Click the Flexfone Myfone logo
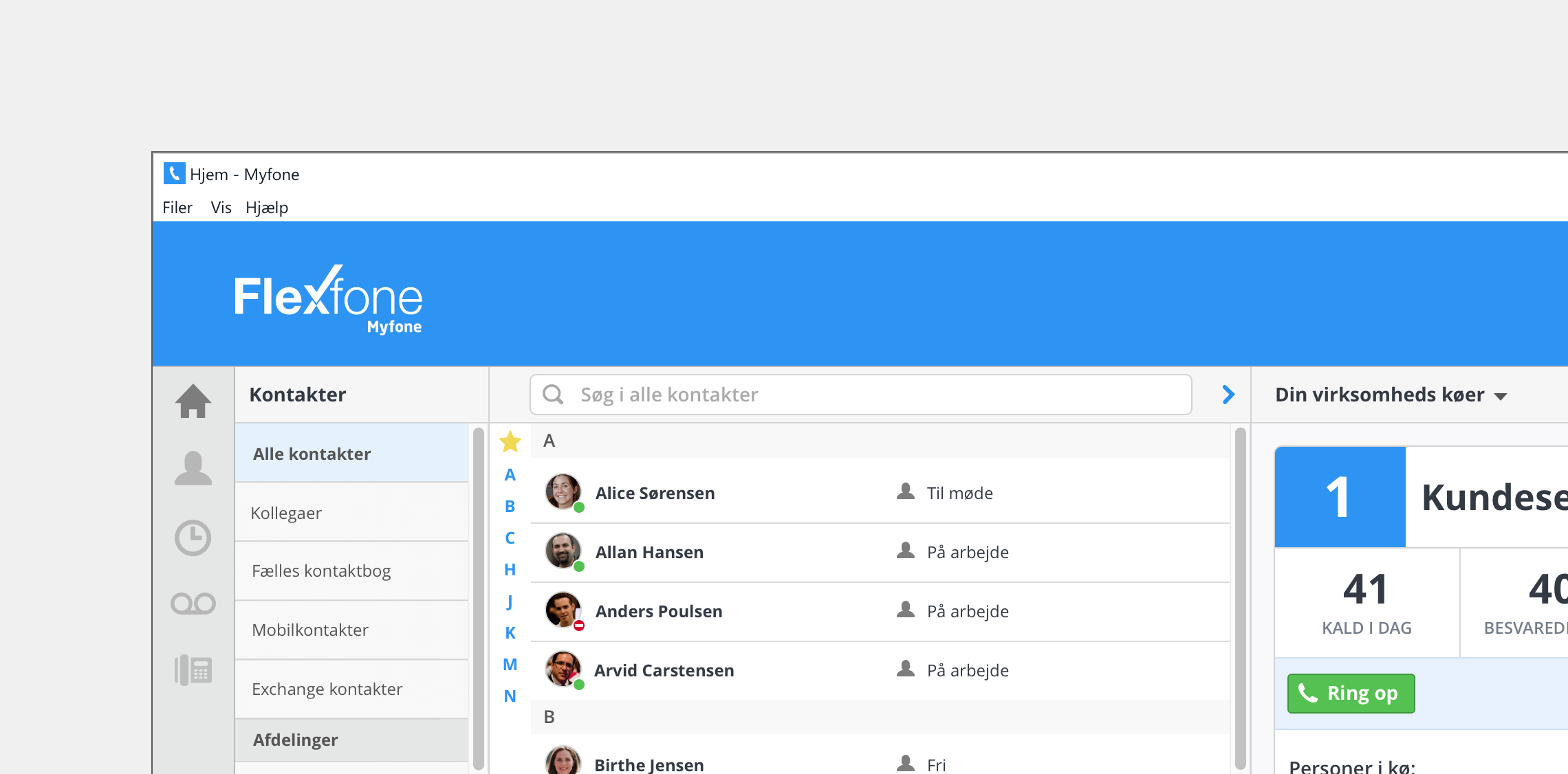Screen dimensions: 1568x774 [x=328, y=299]
